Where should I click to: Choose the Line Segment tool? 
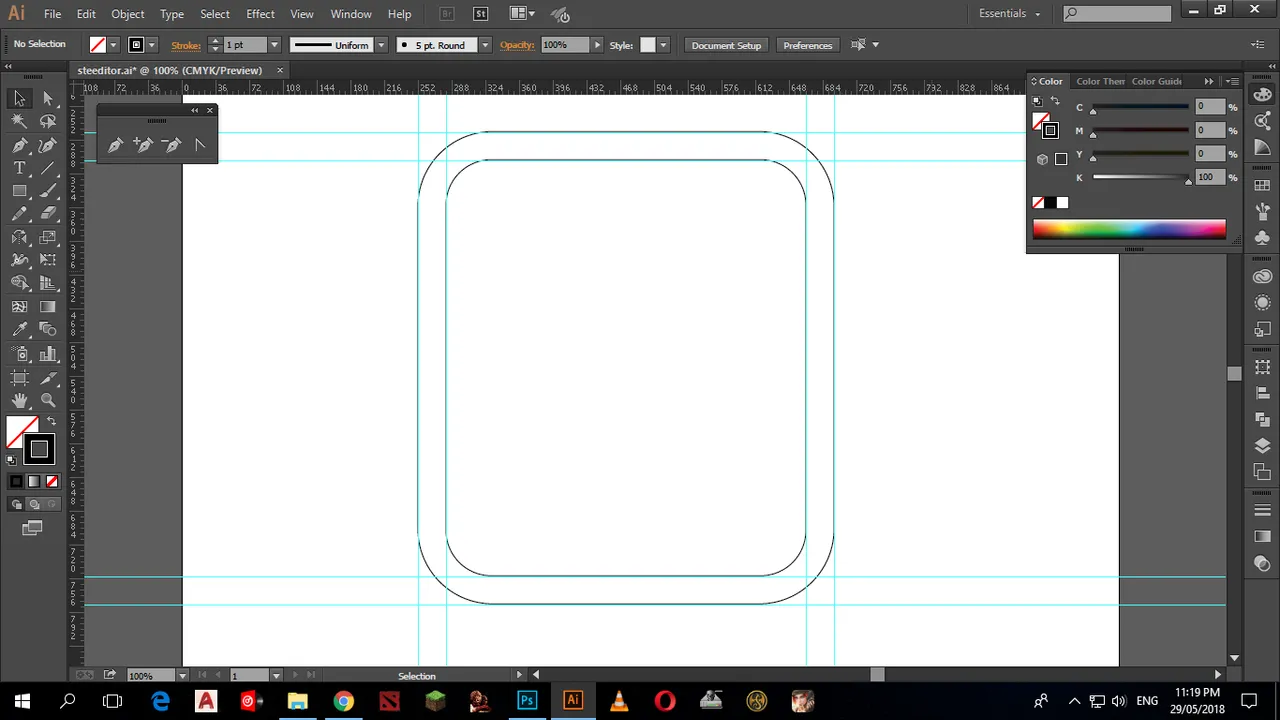tap(48, 168)
